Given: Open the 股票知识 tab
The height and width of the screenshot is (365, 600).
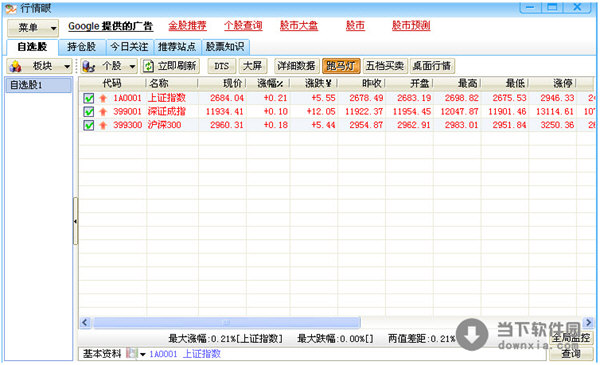Looking at the screenshot, I should [x=225, y=47].
